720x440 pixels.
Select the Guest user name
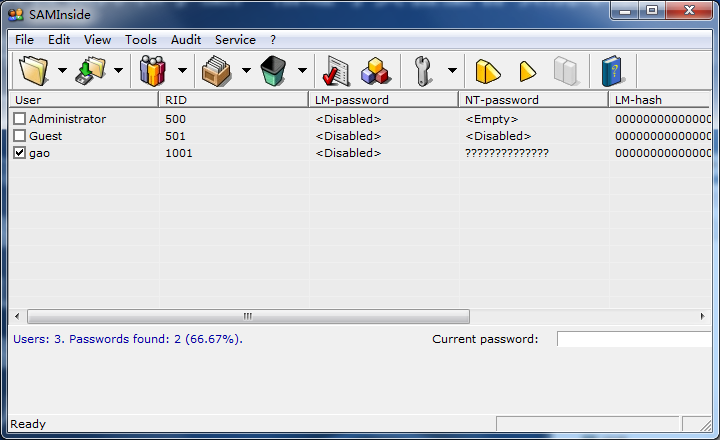45,136
